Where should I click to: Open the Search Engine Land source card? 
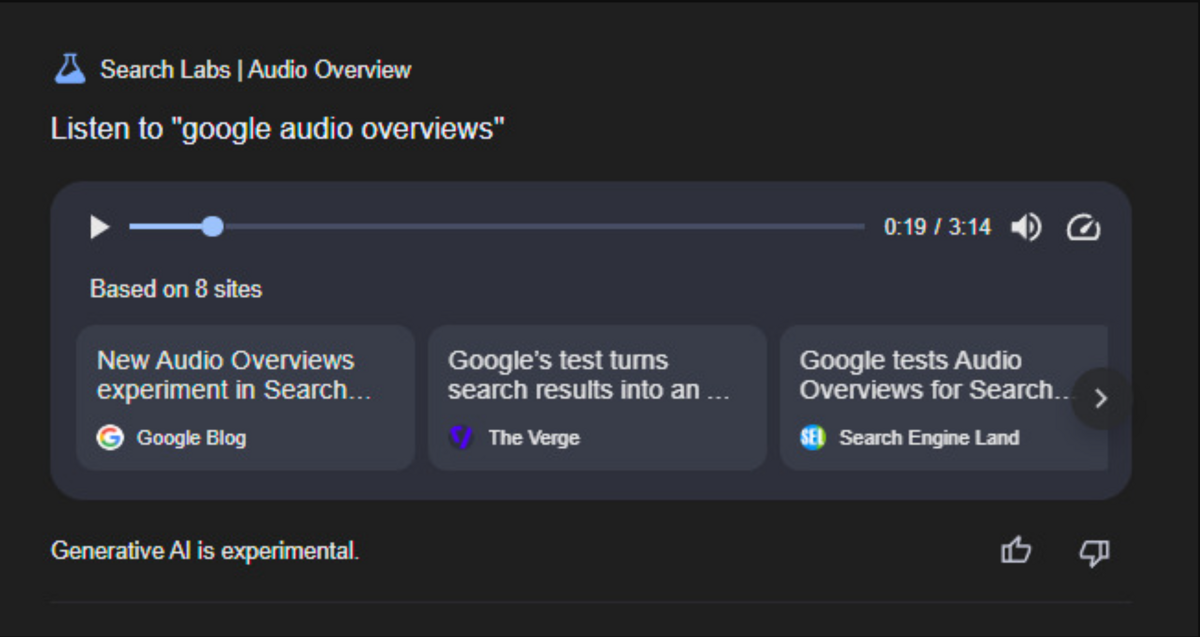click(944, 397)
